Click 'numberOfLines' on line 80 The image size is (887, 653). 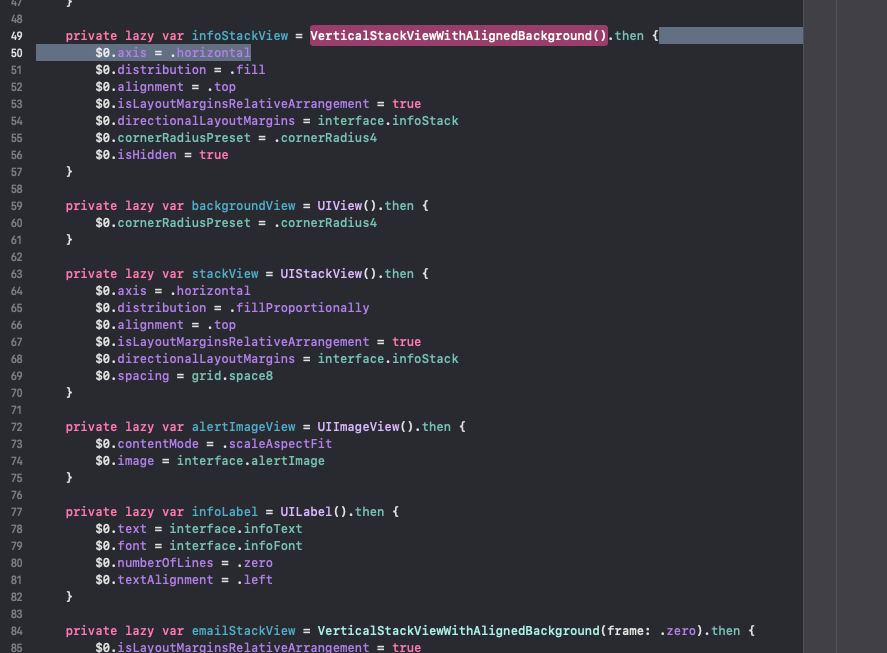[x=165, y=562]
